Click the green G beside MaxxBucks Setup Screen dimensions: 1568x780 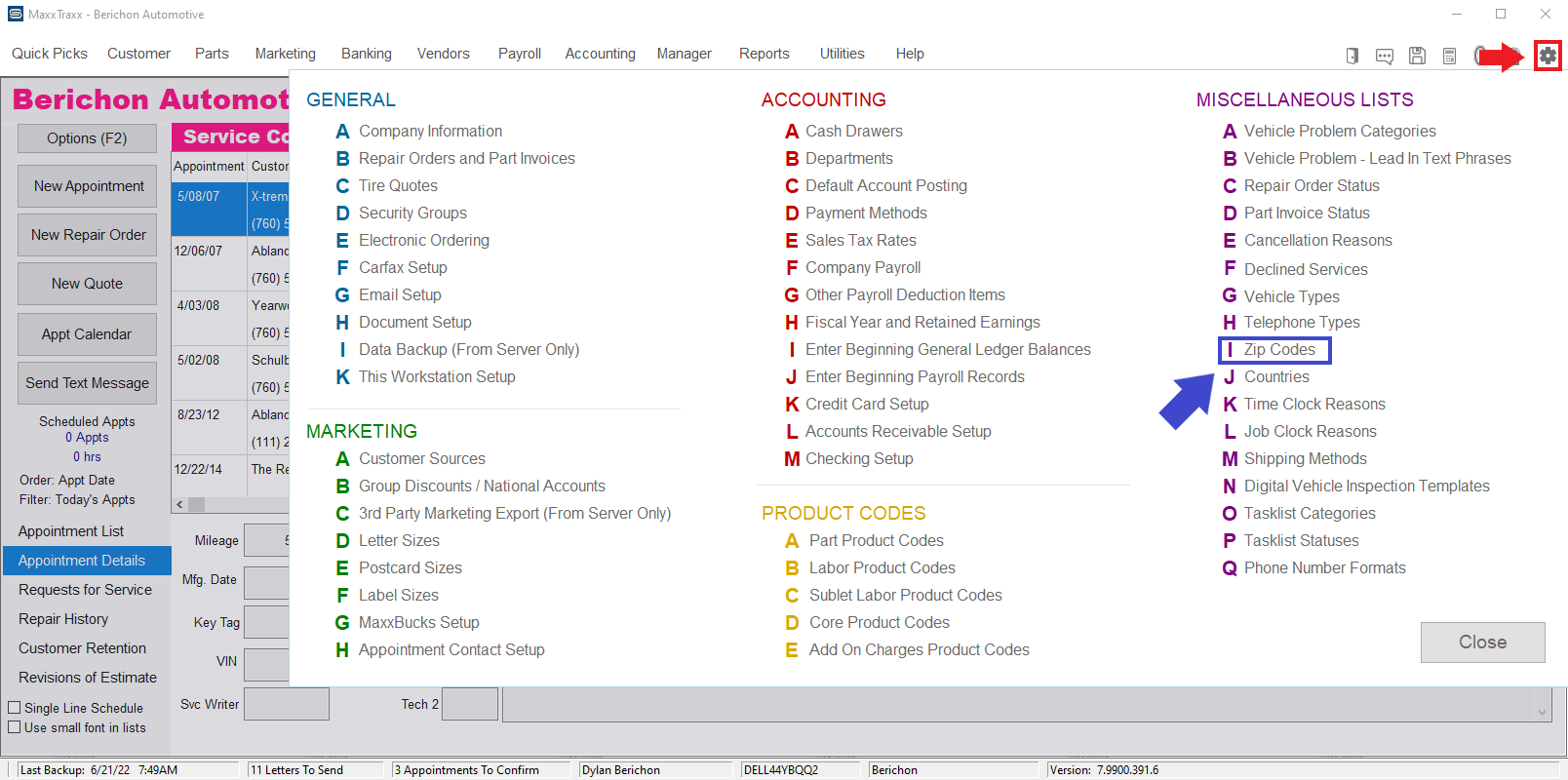[342, 623]
